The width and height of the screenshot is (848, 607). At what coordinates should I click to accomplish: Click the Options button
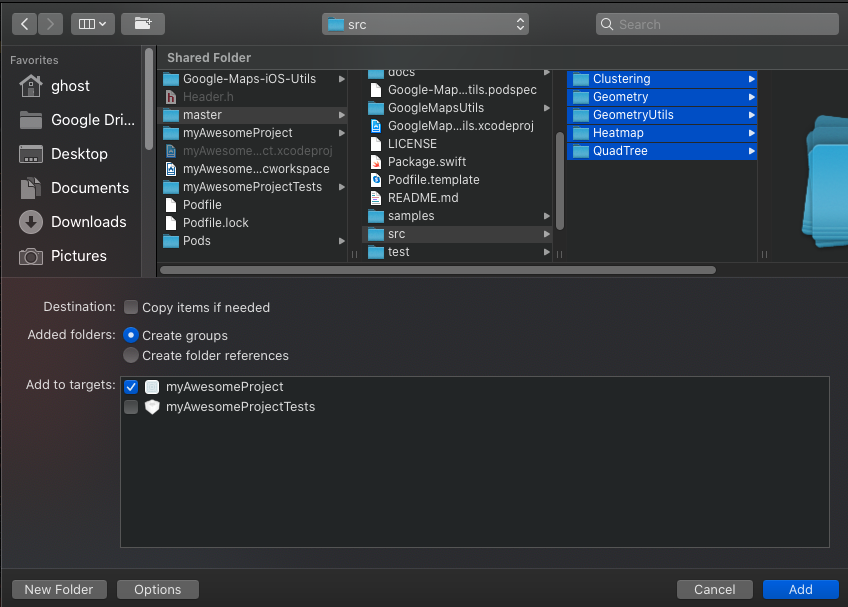158,589
